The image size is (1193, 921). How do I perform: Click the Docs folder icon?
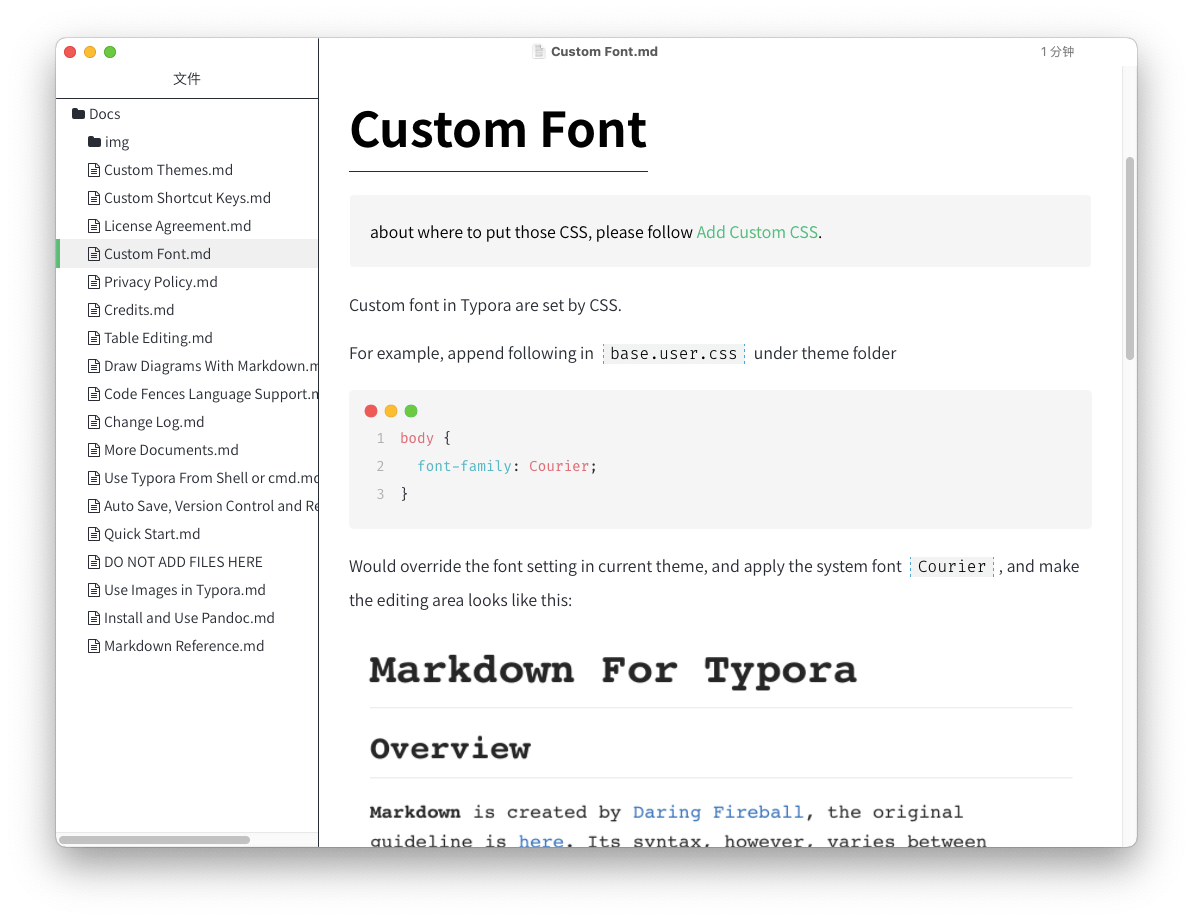(x=78, y=114)
